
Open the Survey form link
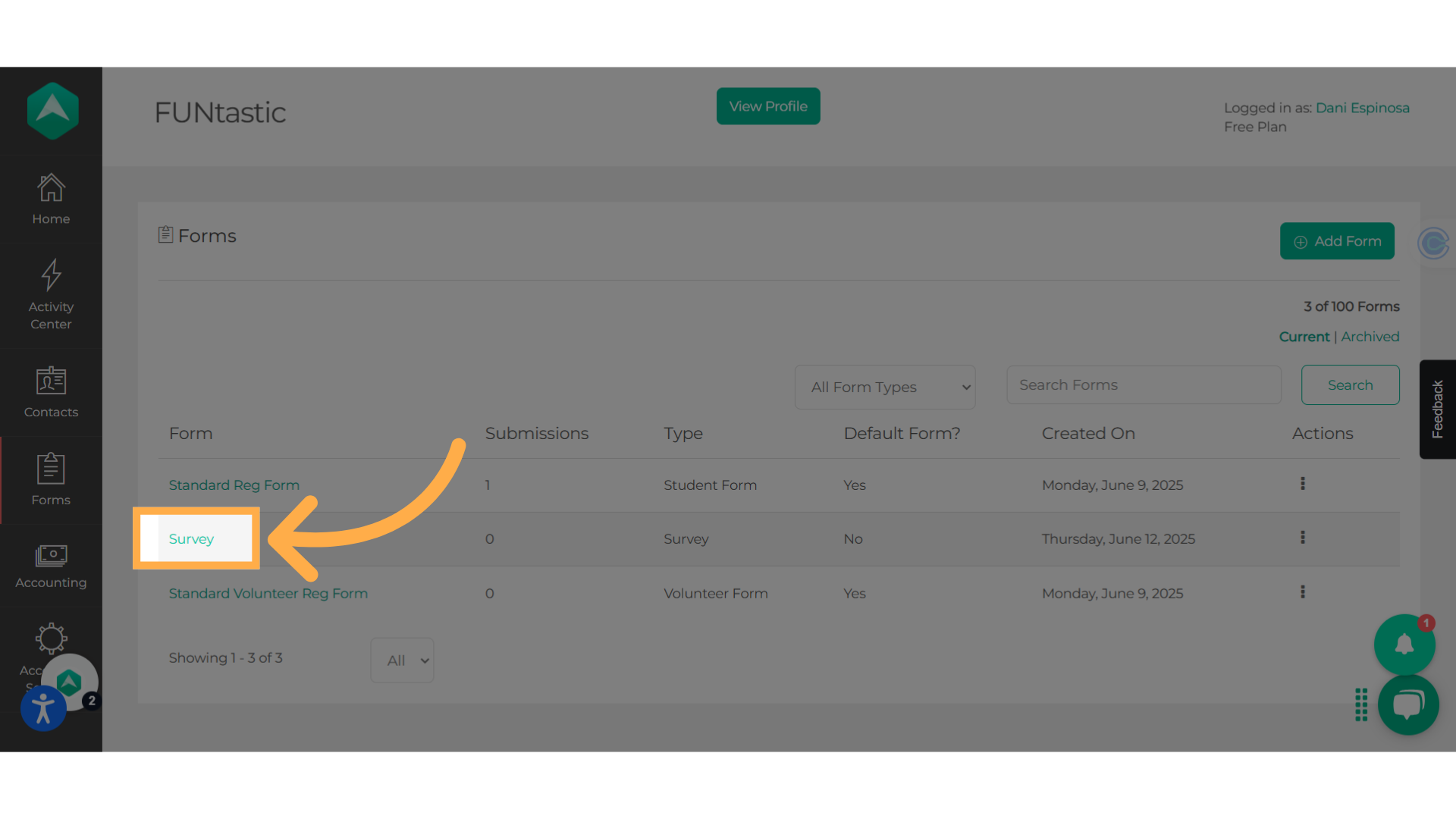click(191, 538)
